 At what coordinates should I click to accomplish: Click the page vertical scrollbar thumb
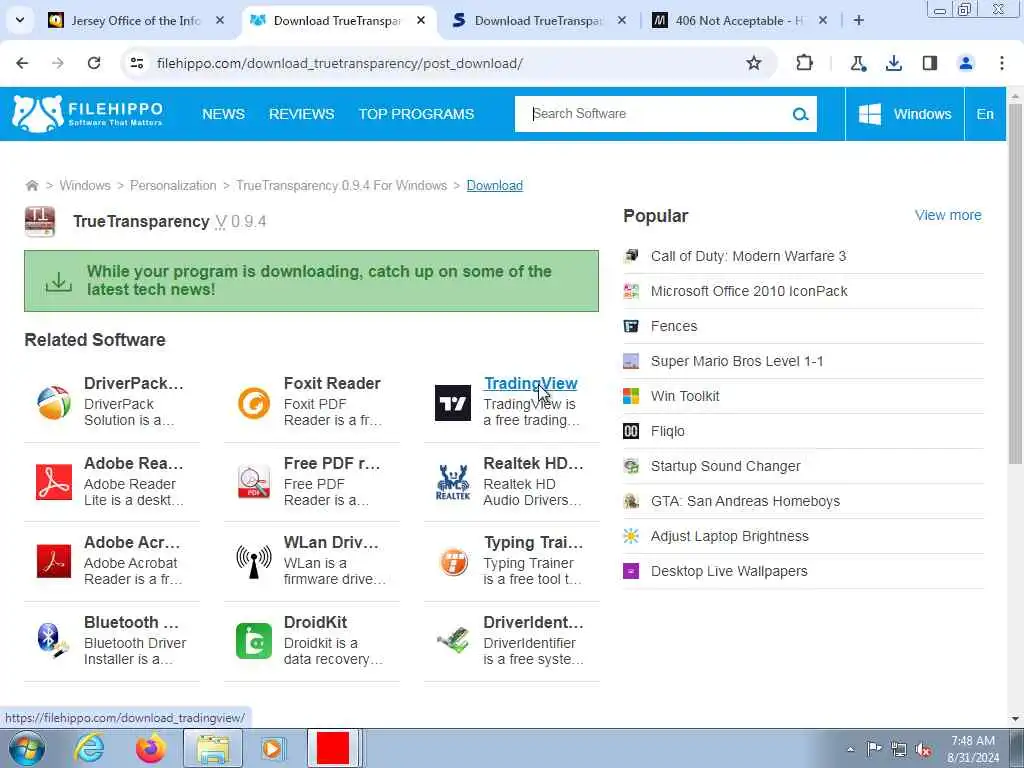(1015, 284)
